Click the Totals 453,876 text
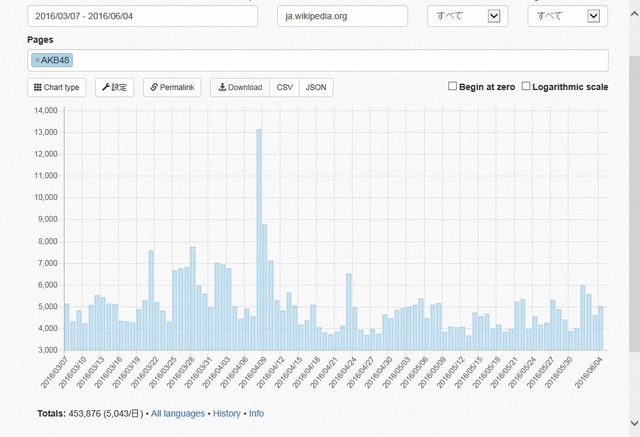 [69, 413]
